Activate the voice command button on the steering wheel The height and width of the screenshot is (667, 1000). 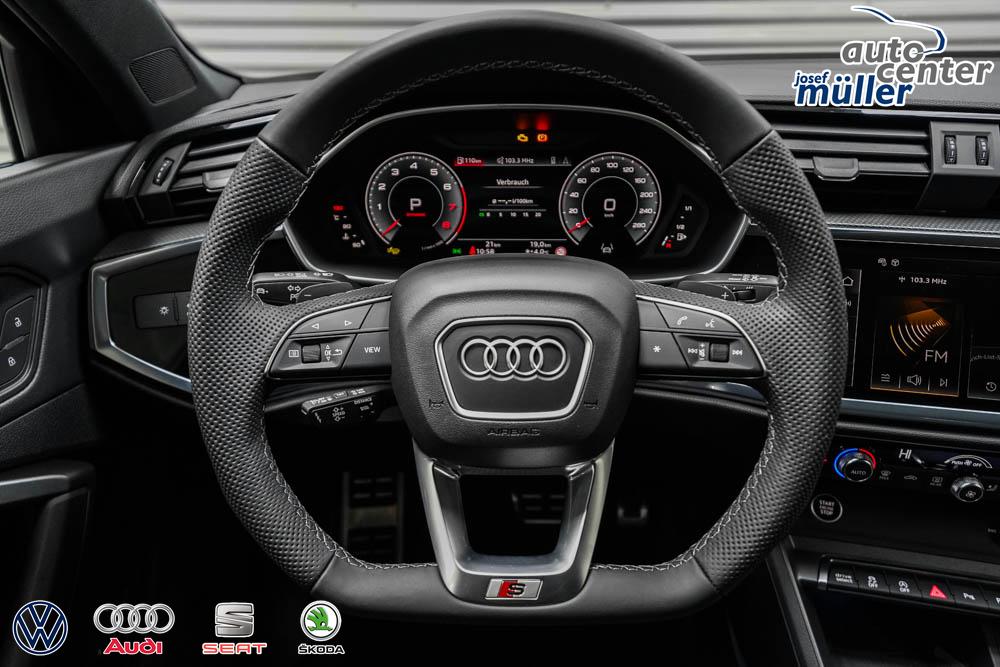click(709, 324)
